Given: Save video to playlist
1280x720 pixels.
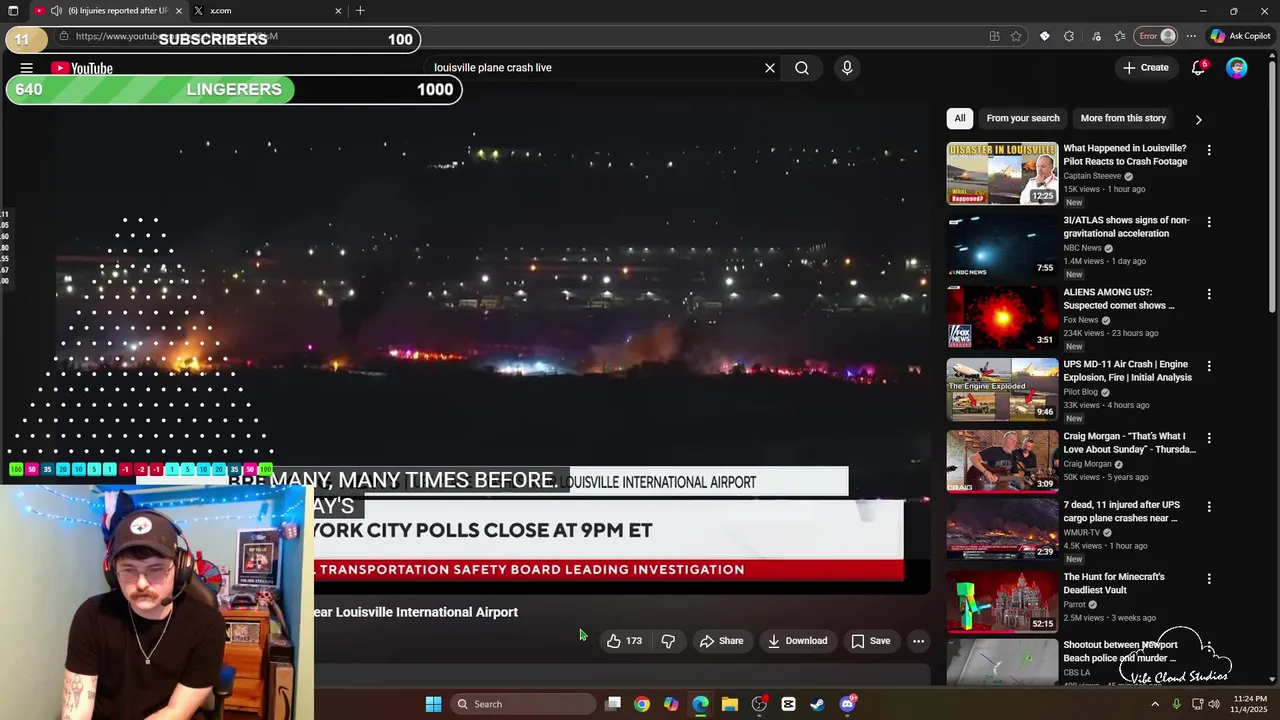Looking at the screenshot, I should (870, 641).
